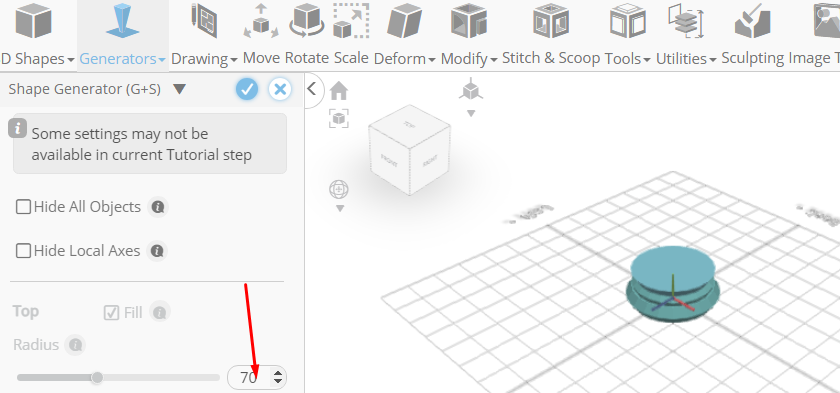This screenshot has width=840, height=393.
Task: Activate the Scale tool icon
Action: pyautogui.click(x=351, y=21)
